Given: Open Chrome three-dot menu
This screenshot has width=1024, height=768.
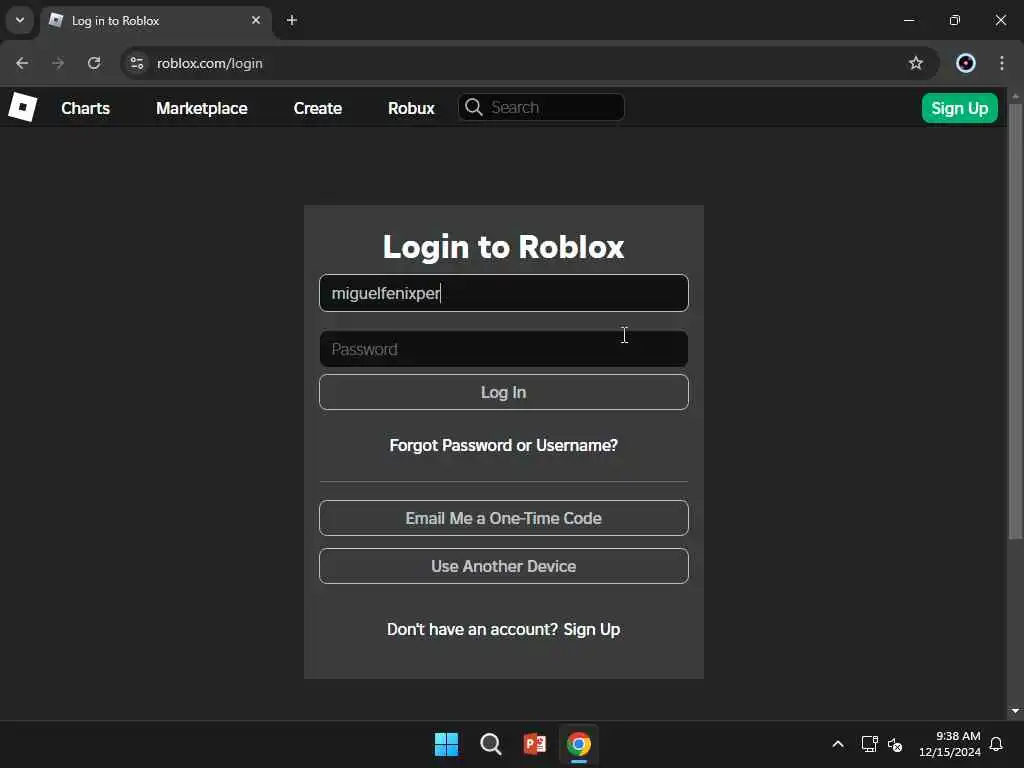Looking at the screenshot, I should [x=1001, y=63].
